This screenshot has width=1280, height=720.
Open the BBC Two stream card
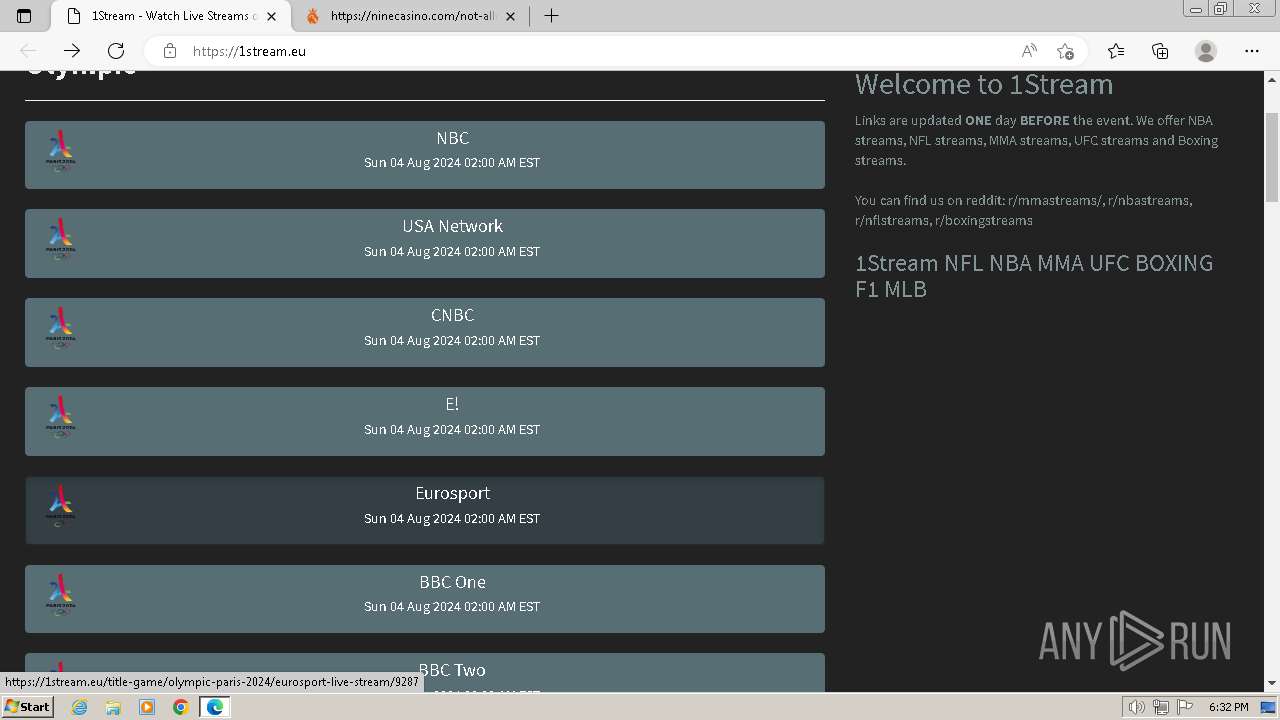point(425,672)
